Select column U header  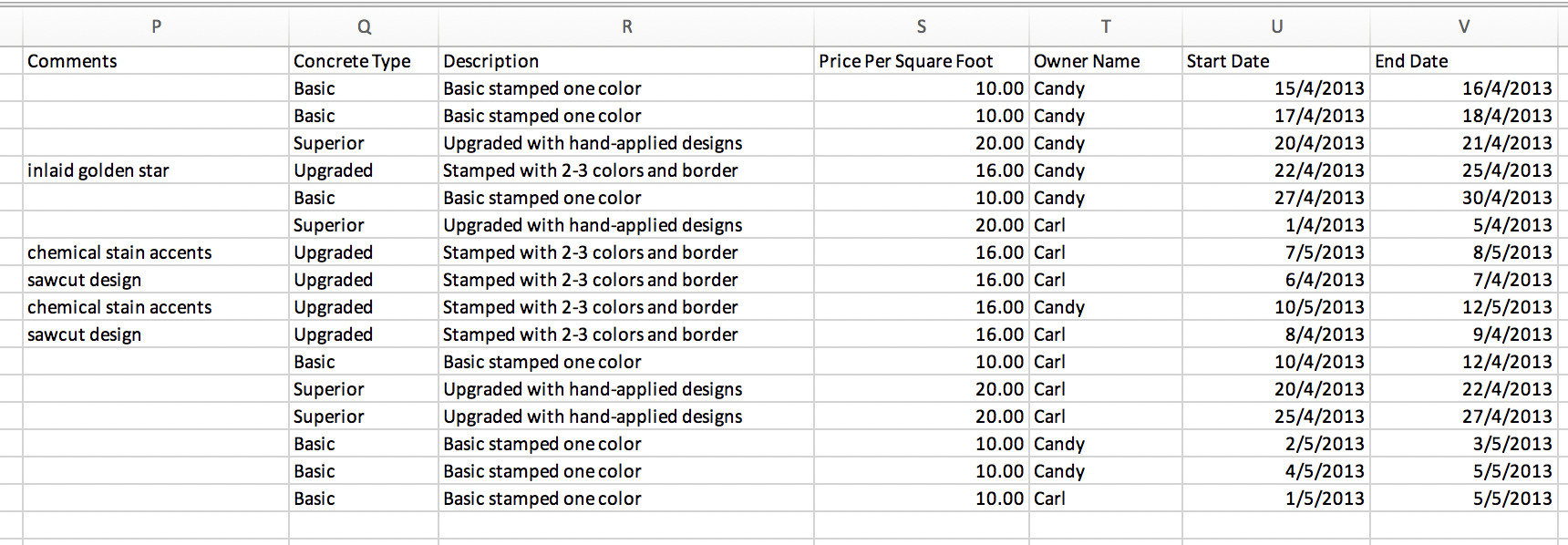[1276, 26]
